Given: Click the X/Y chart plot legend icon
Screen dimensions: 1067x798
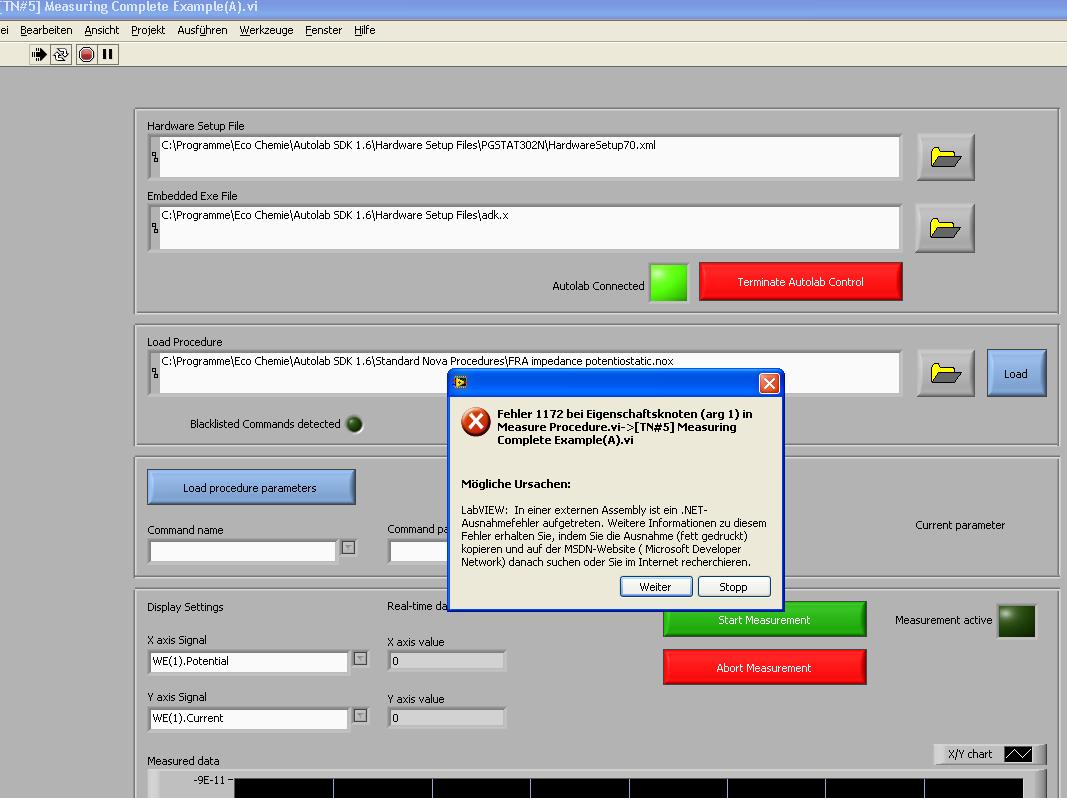Looking at the screenshot, I should (x=1018, y=754).
